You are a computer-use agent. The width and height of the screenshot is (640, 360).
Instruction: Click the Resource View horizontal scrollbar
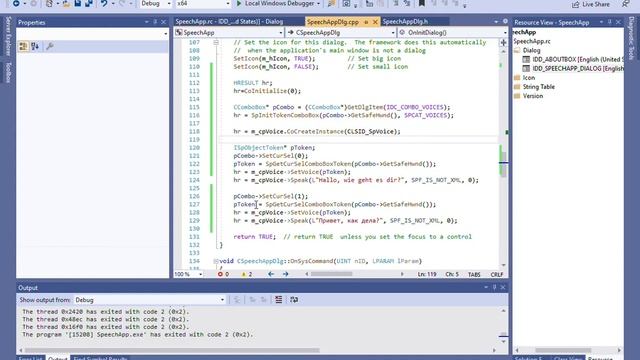[563, 350]
